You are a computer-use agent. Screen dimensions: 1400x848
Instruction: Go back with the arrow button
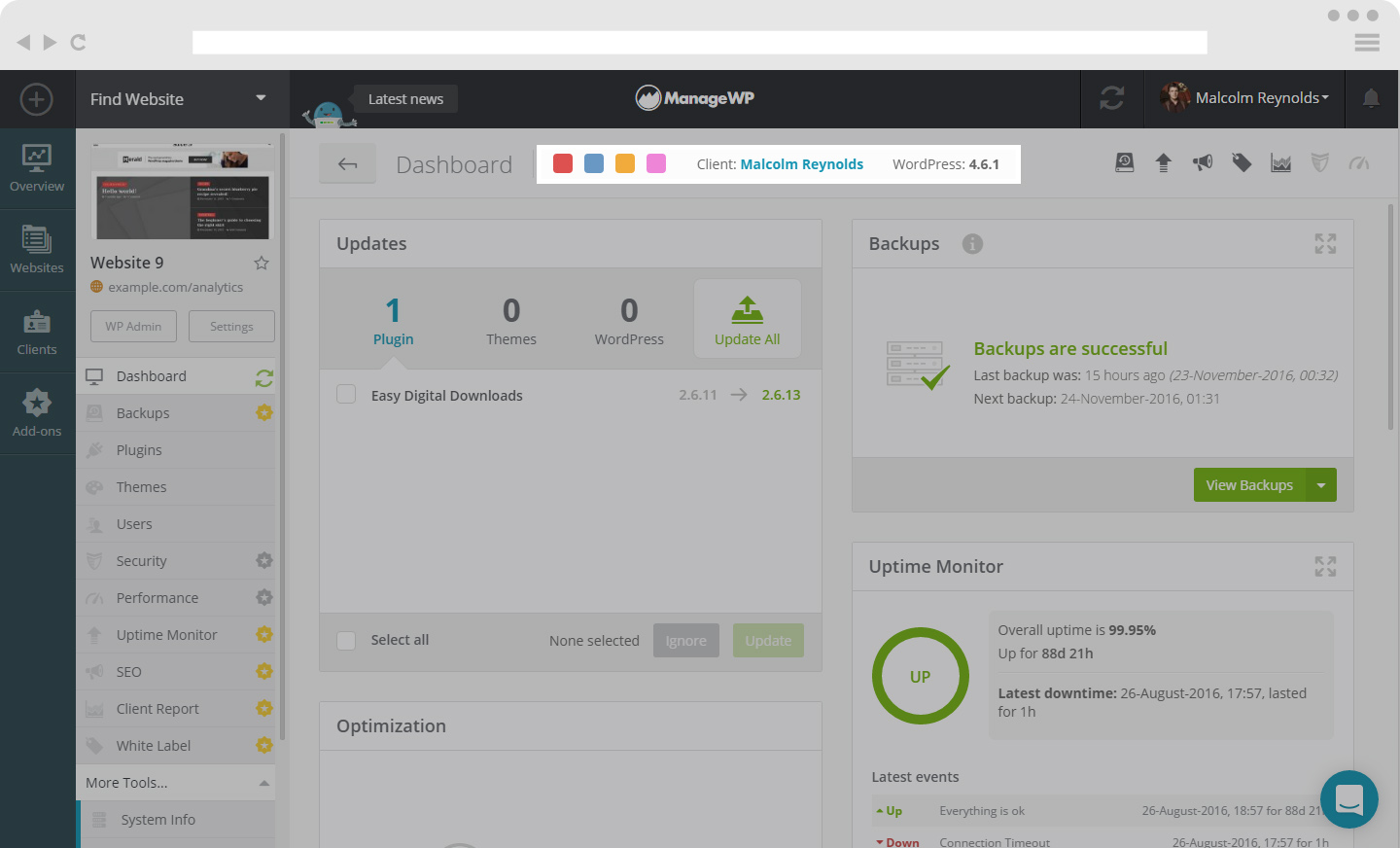pos(348,164)
